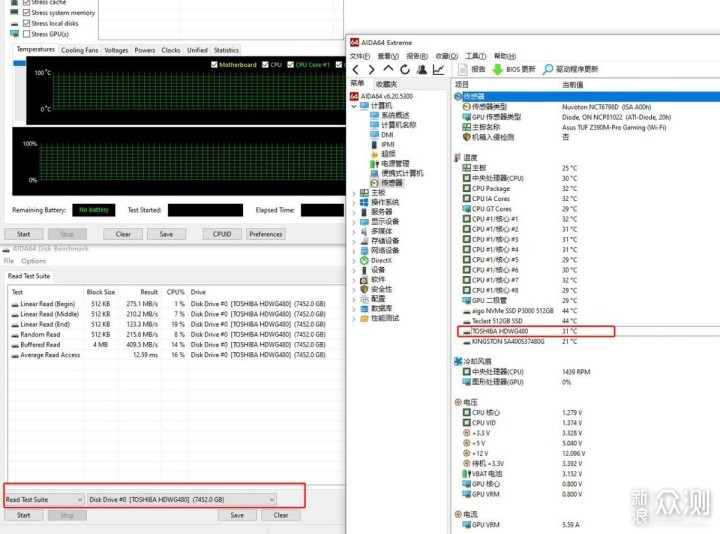Expand the Motherboard tree node
The image size is (720, 534).
click(x=354, y=193)
